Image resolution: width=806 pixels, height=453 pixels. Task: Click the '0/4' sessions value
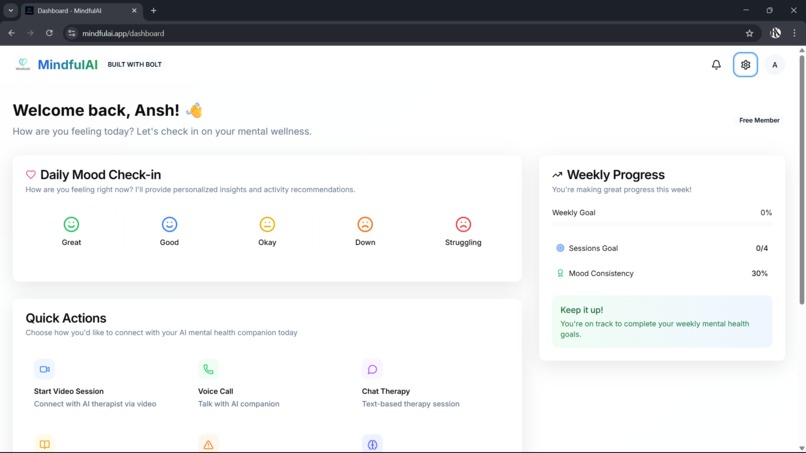tap(762, 248)
